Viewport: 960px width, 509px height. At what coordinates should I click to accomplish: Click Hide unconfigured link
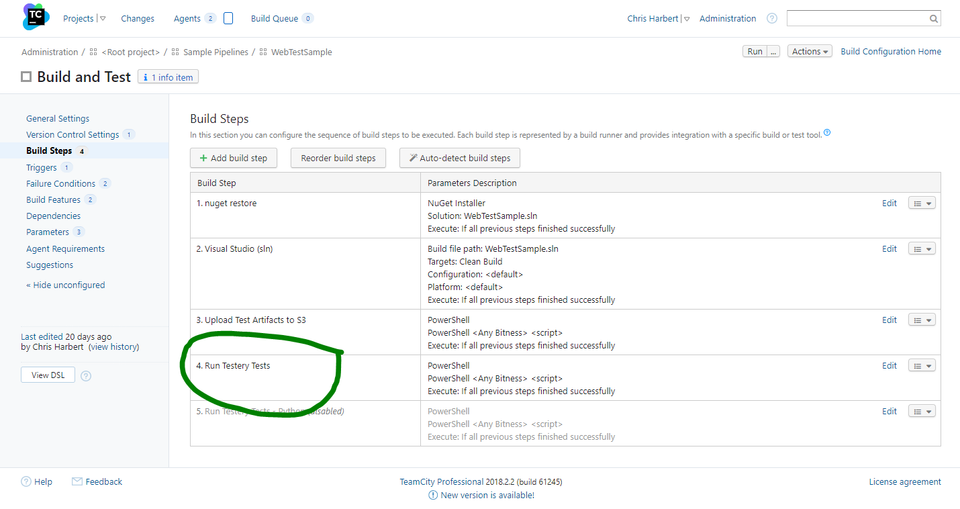66,285
